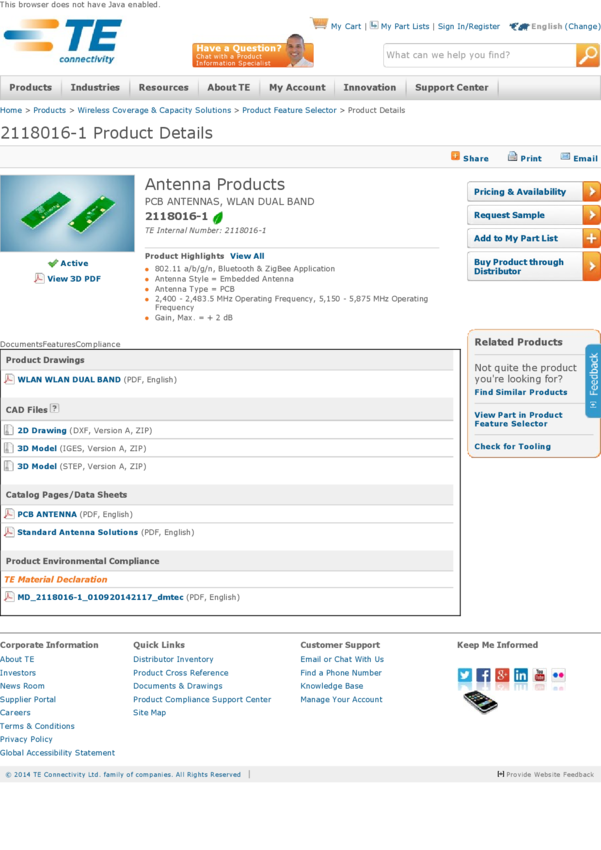The width and height of the screenshot is (601, 850).
Task: Click file icon next to 2D Drawing
Action: pos(9,430)
